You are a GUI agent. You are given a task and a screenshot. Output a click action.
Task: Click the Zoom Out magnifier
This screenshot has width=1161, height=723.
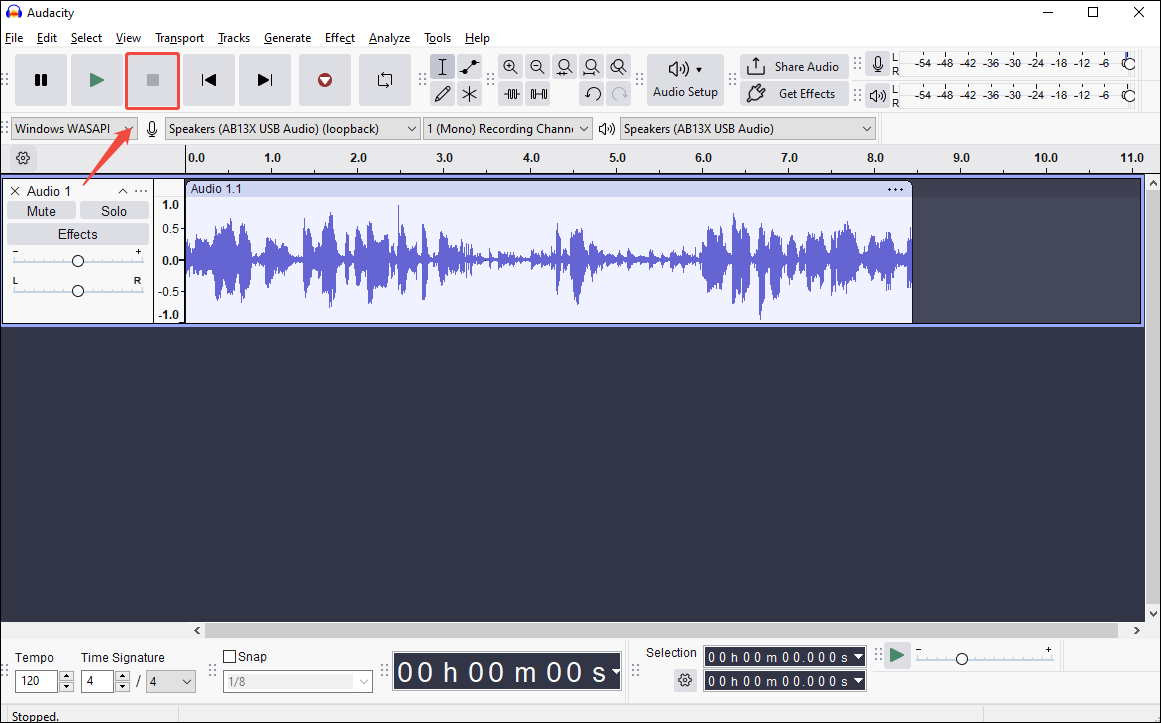(x=537, y=67)
